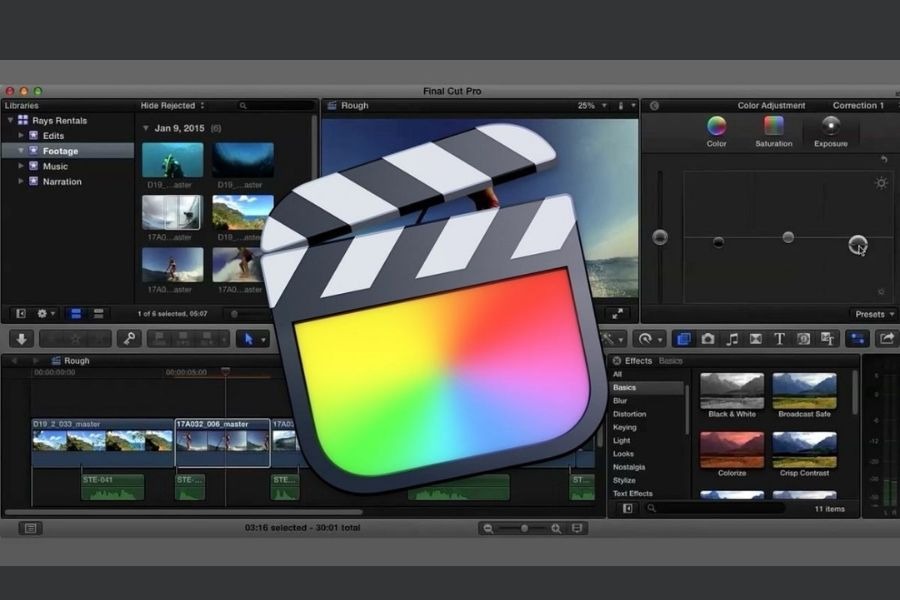Reset the exposure with the undo arrow
The image size is (900, 600).
pyautogui.click(x=883, y=160)
